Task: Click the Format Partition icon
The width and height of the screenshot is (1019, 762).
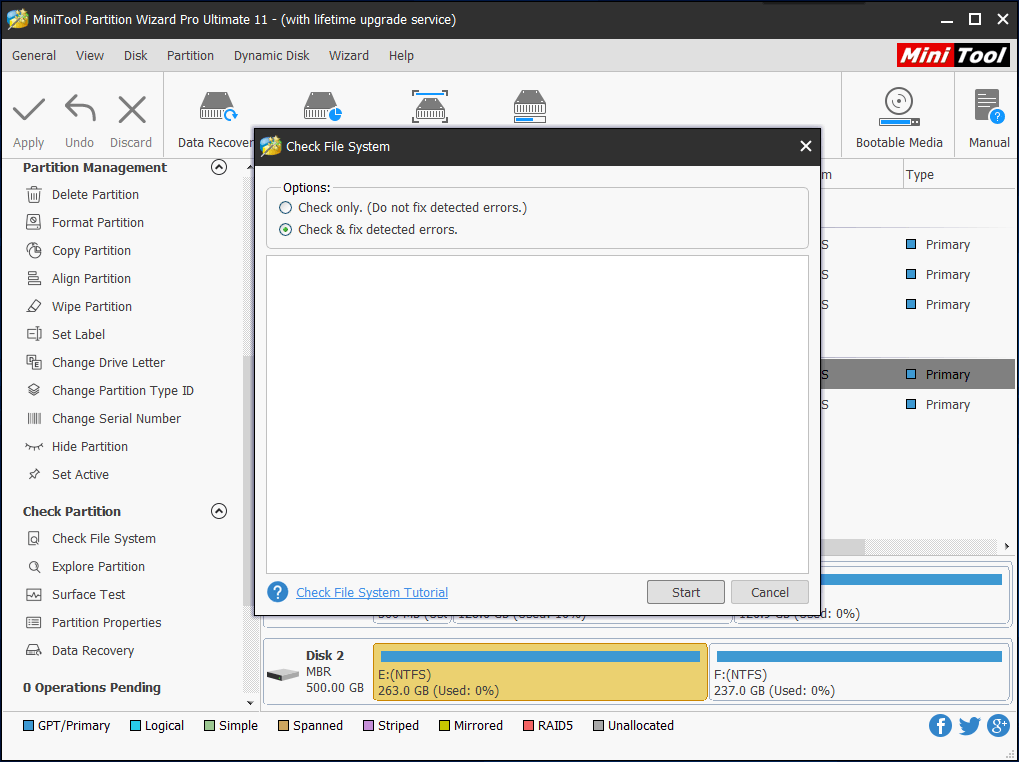Action: (x=34, y=222)
